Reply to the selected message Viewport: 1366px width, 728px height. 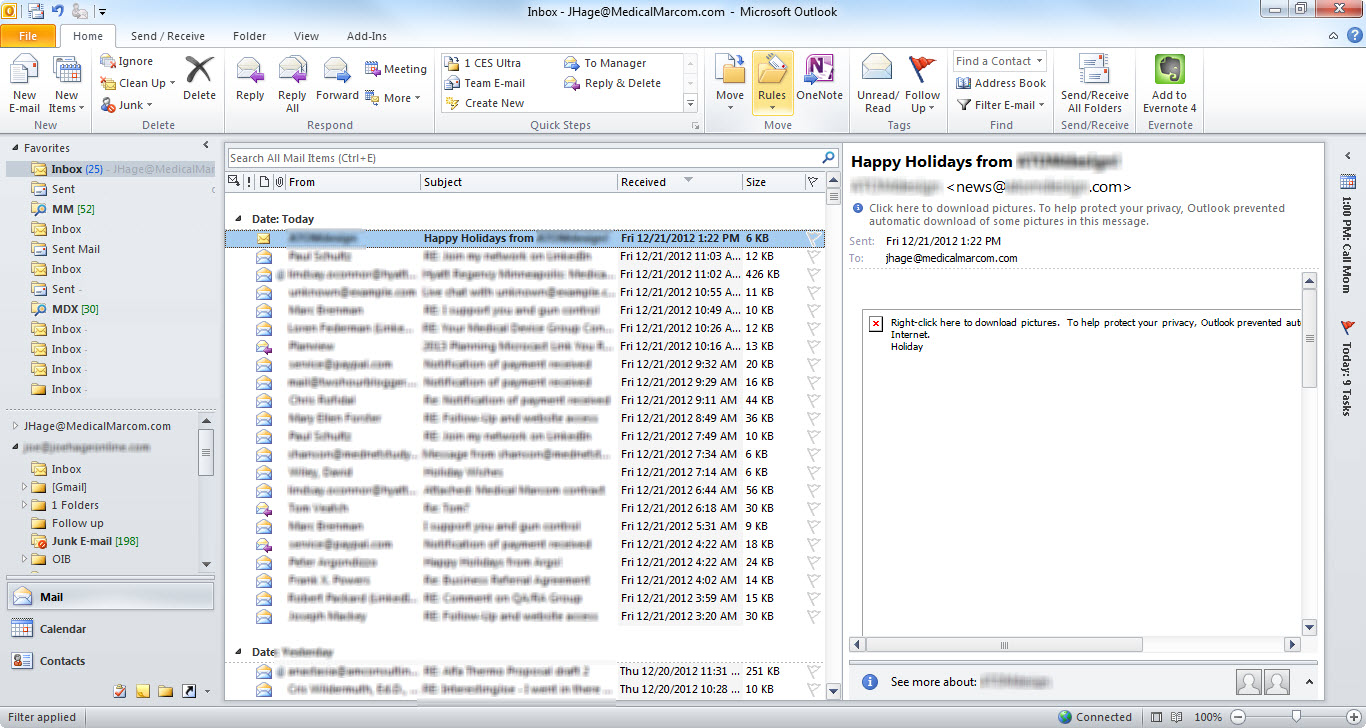(250, 80)
